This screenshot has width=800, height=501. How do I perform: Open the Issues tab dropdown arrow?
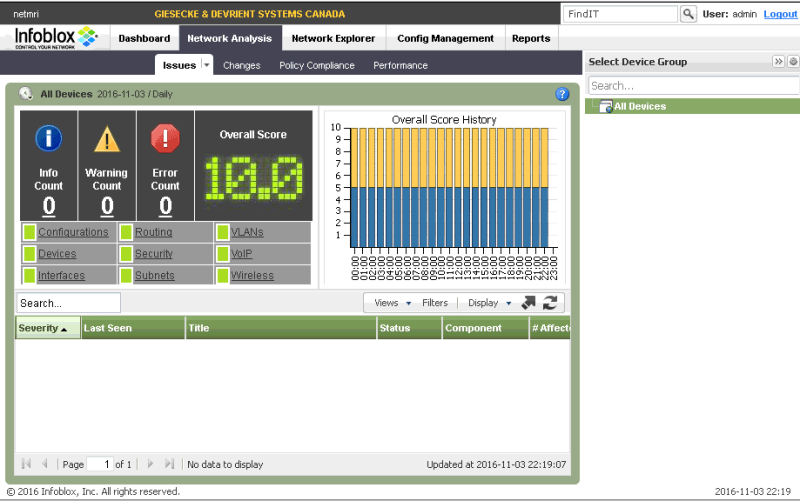pos(207,65)
